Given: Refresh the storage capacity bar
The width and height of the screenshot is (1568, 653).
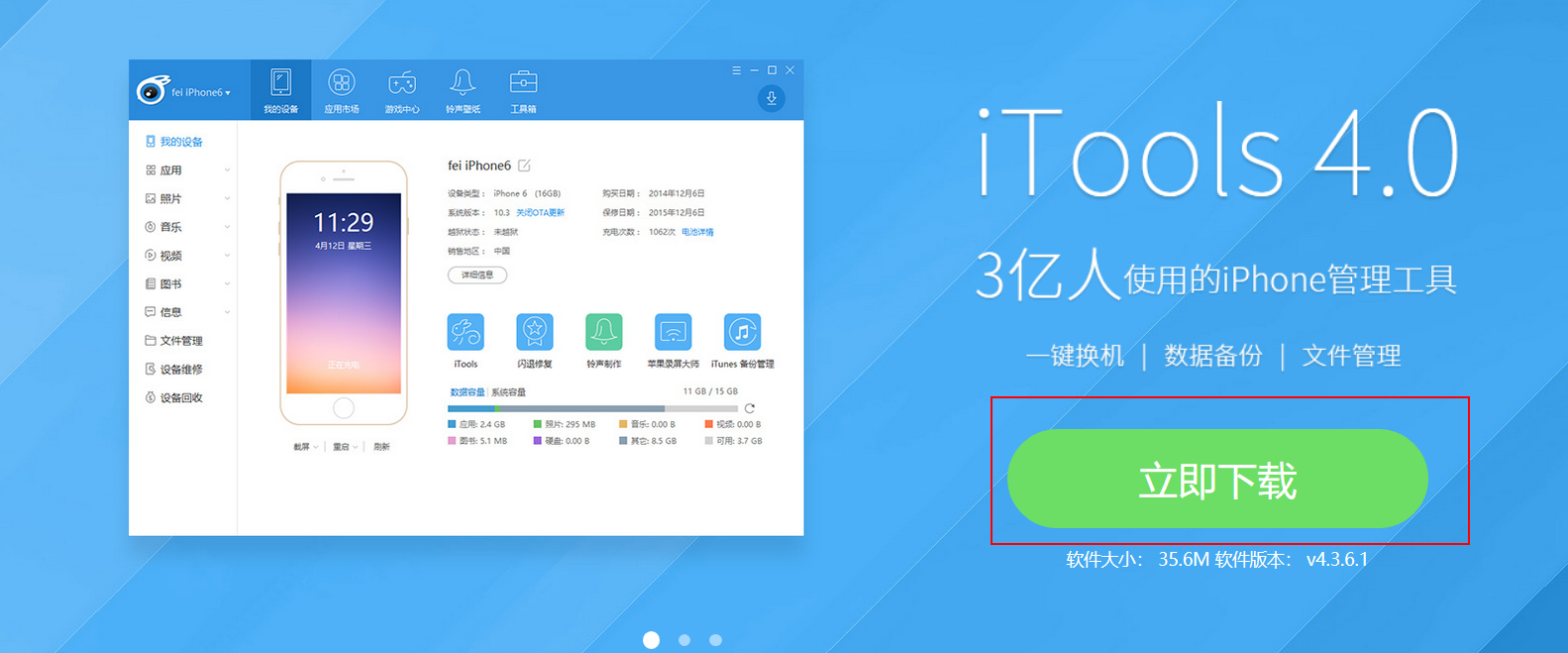Looking at the screenshot, I should pyautogui.click(x=750, y=408).
